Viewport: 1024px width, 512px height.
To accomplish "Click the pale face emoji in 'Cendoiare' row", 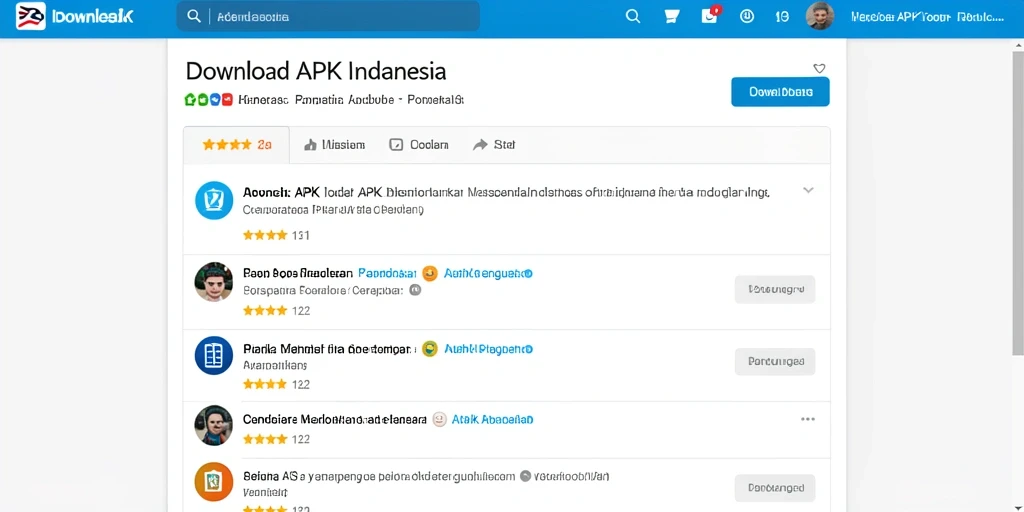I will [x=440, y=419].
